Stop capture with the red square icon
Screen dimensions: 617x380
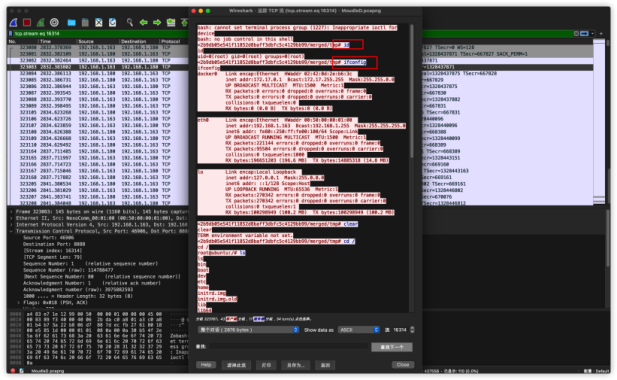coord(27,22)
